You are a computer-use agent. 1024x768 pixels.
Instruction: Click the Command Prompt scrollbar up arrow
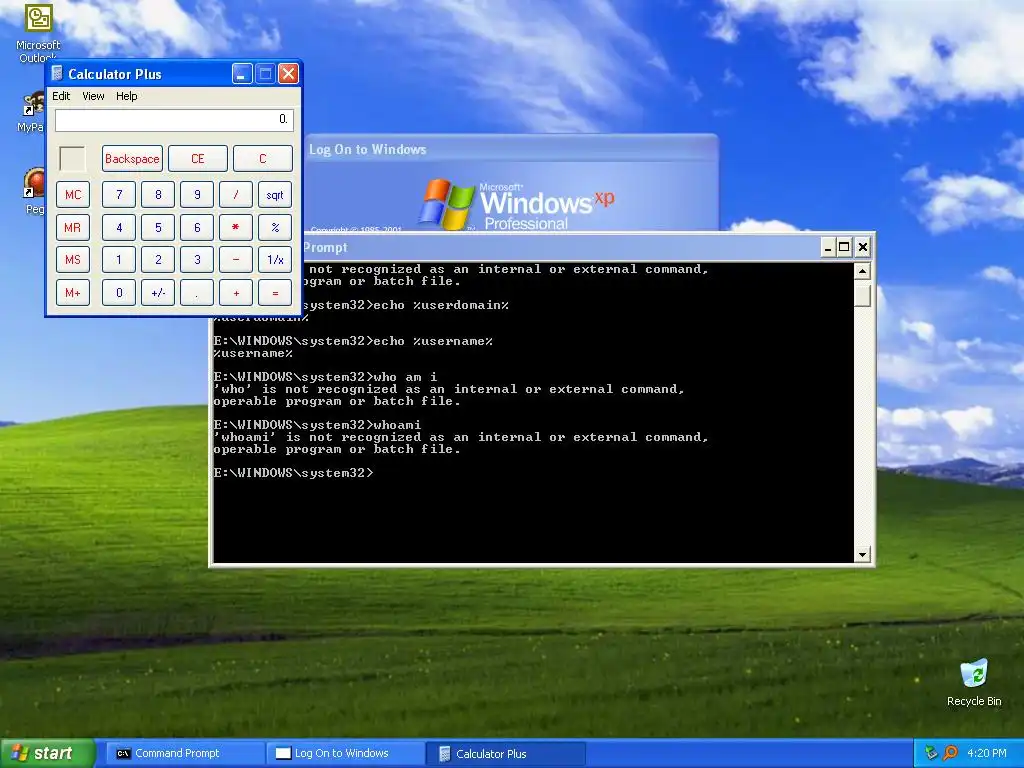click(x=862, y=270)
